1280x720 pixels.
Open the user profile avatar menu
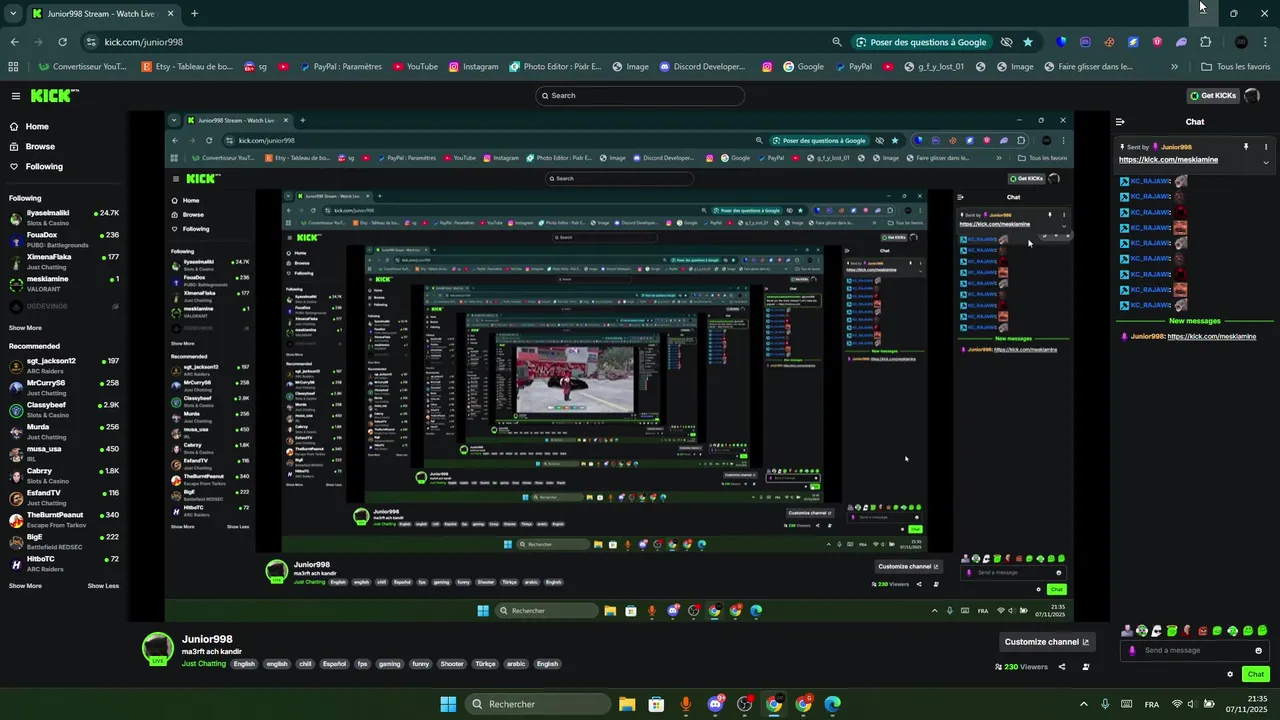pos(1252,96)
